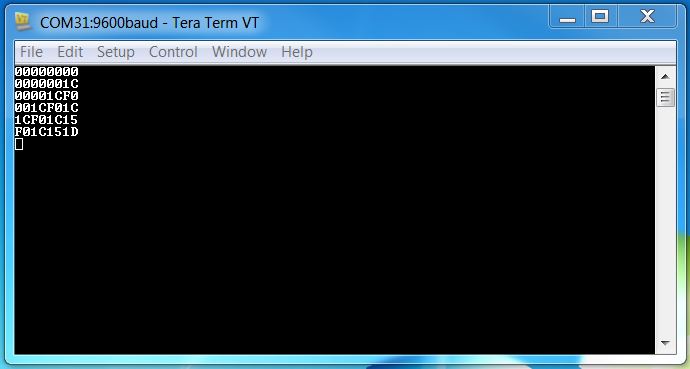Close the Tera Term window
The width and height of the screenshot is (690, 369).
click(647, 17)
